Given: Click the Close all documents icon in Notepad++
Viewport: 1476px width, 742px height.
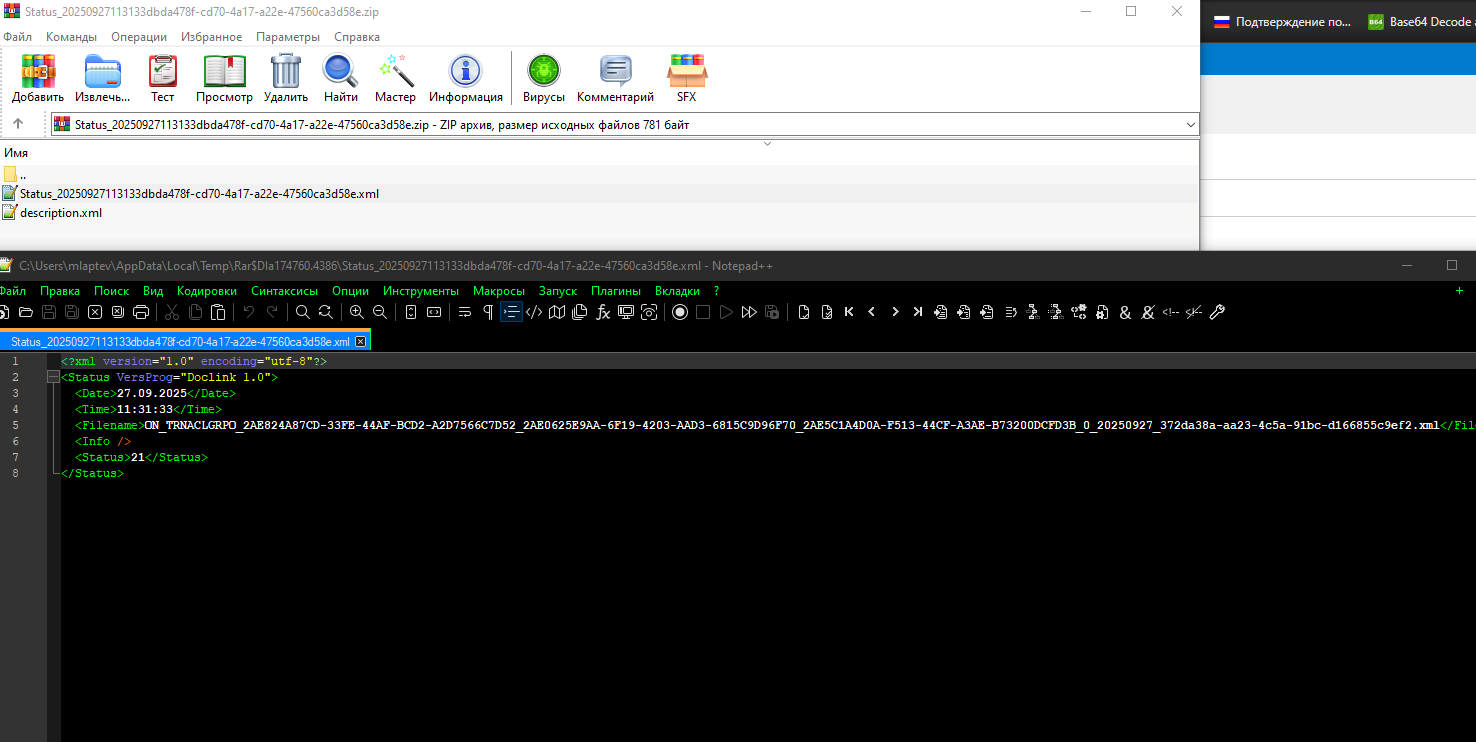Looking at the screenshot, I should pos(118,312).
